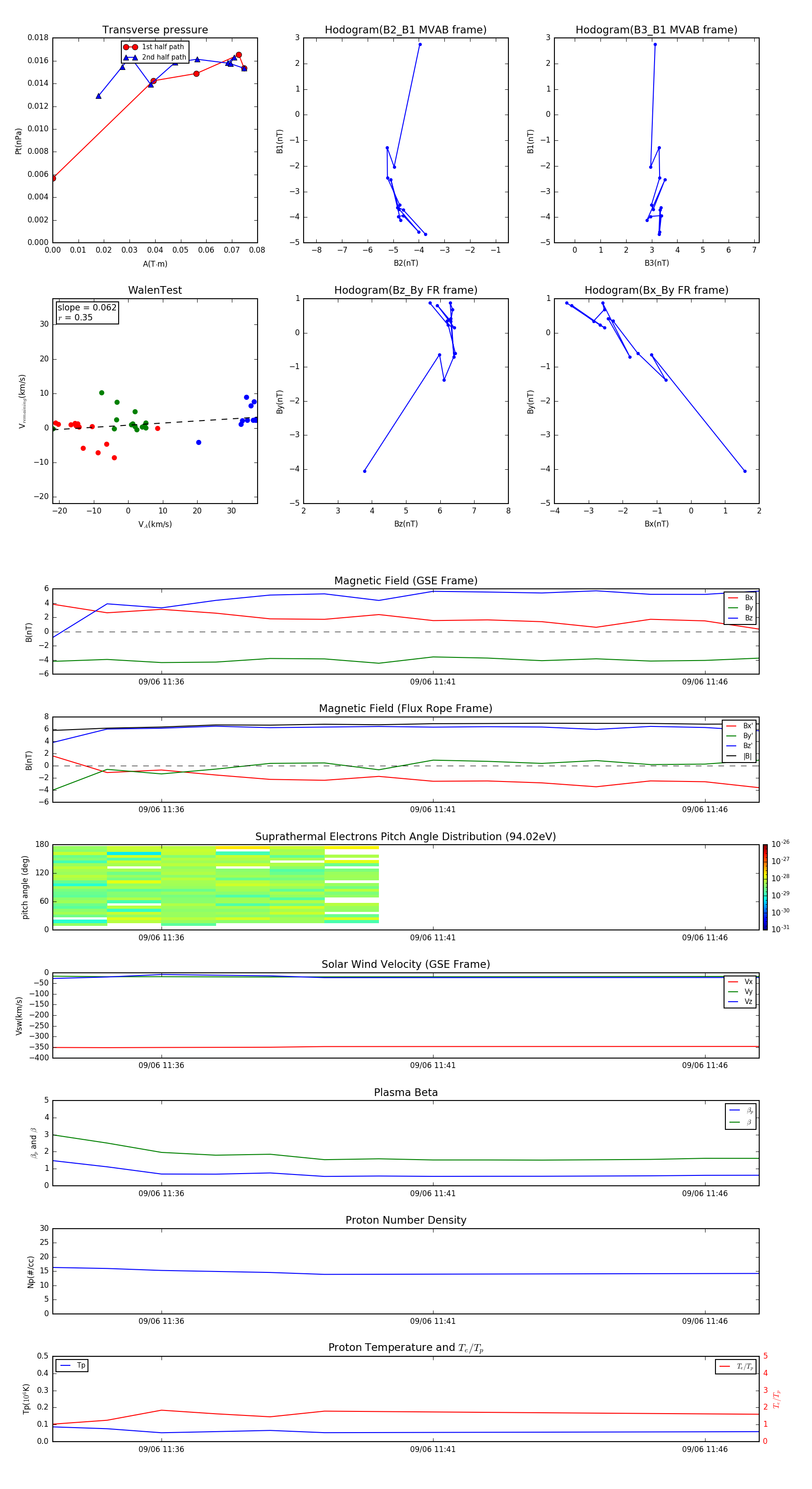The height and width of the screenshot is (1489, 812).
Task: Click 'Bx(nT)' x-axis label of hodogram
Action: (656, 524)
